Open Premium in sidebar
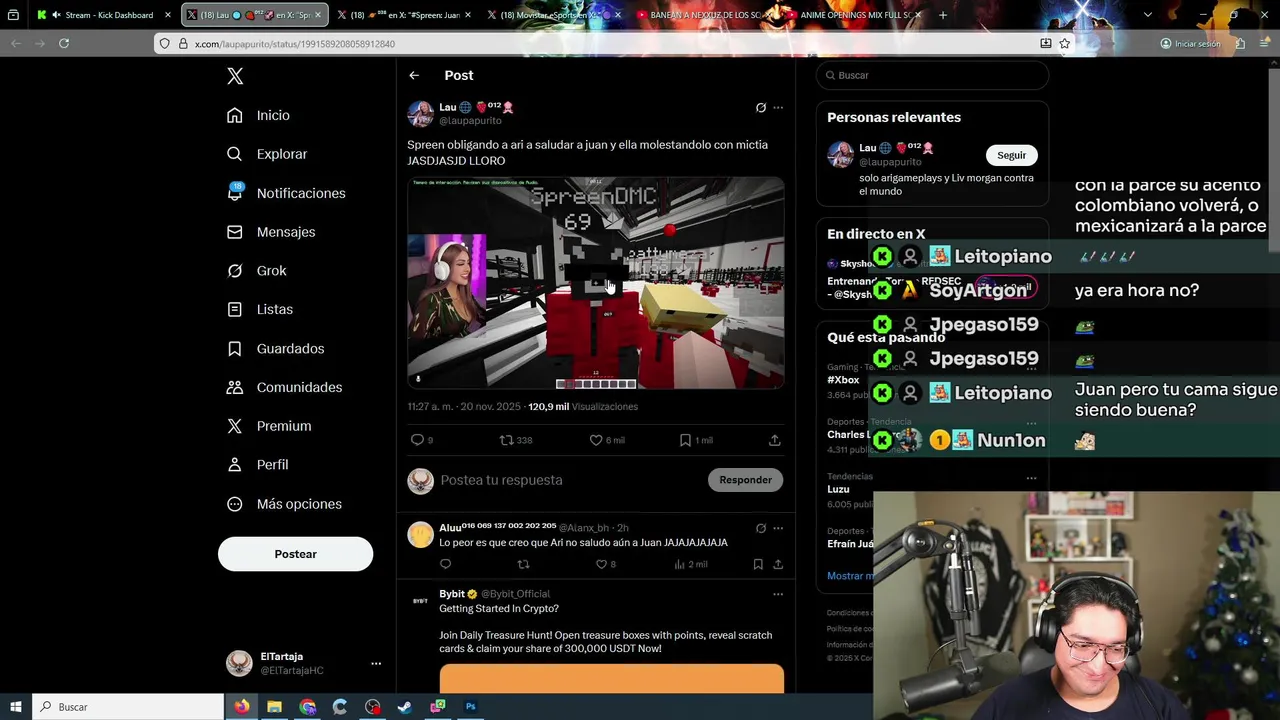This screenshot has height=720, width=1280. [269, 426]
